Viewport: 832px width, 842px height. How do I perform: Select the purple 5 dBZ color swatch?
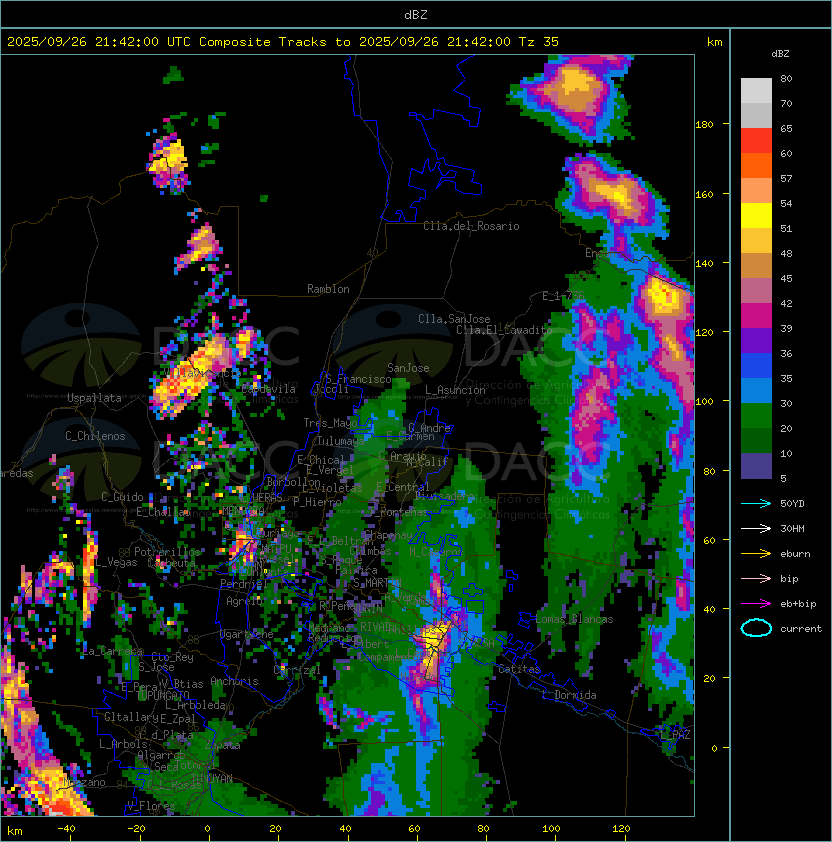[x=756, y=466]
